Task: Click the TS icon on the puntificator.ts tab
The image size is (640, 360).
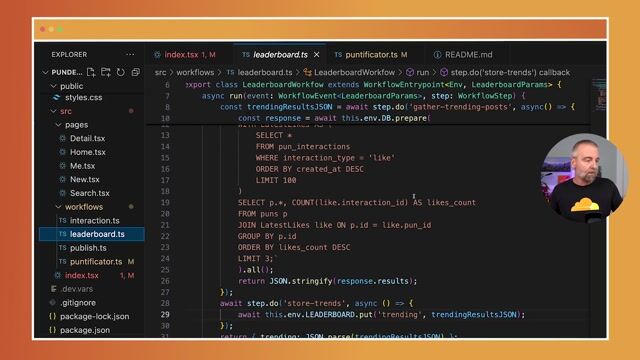Action: 338,54
